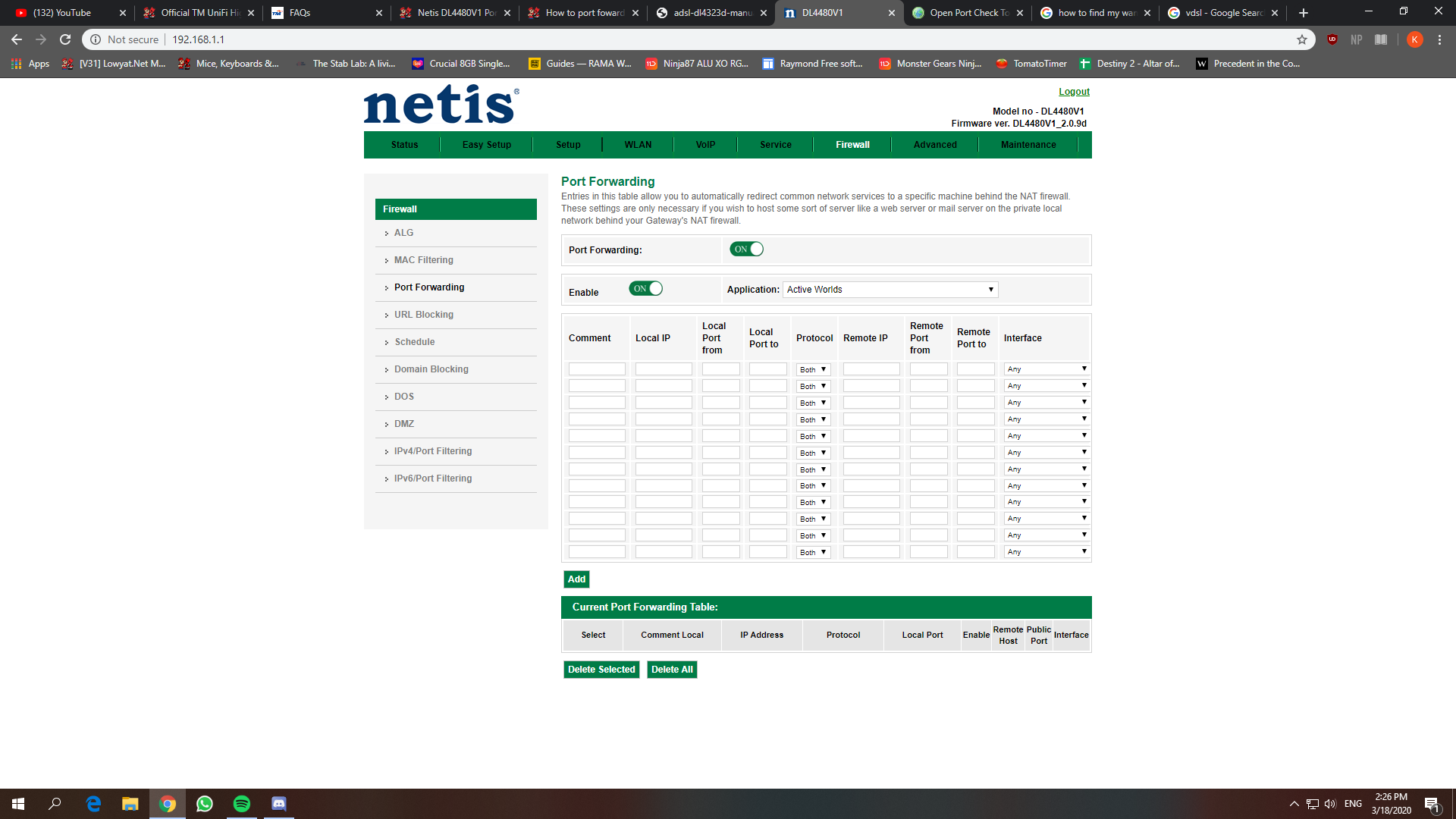Click the first row Local IP field

point(664,369)
